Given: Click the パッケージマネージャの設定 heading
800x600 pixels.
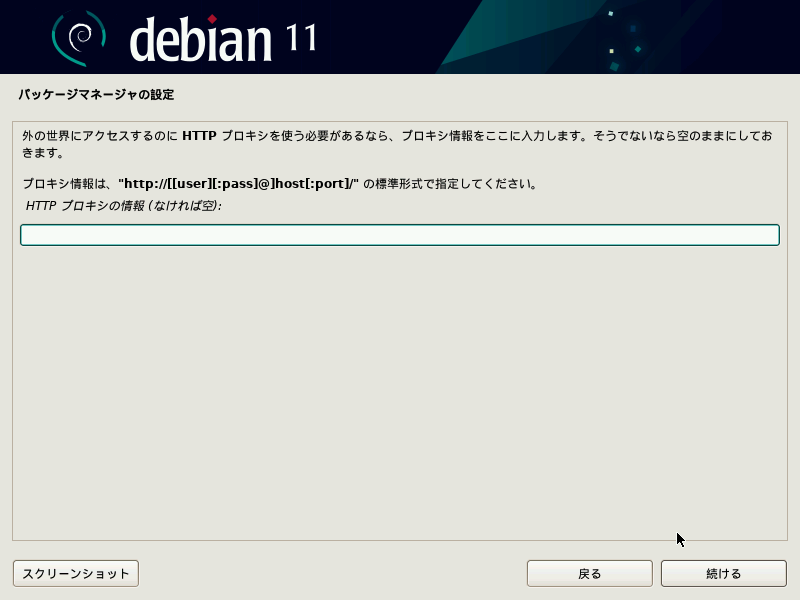Looking at the screenshot, I should click(96, 94).
